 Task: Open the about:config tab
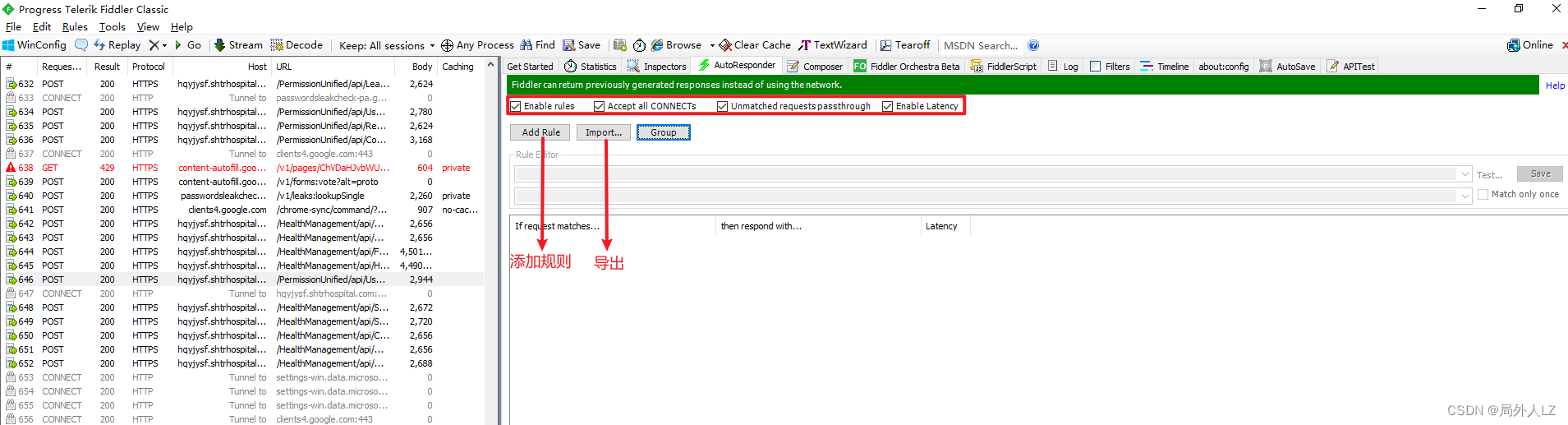coord(1223,67)
